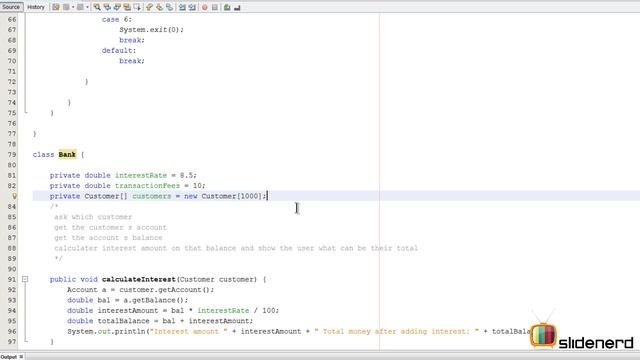
Task: Click the customers variable on line 83
Action: tap(151, 196)
